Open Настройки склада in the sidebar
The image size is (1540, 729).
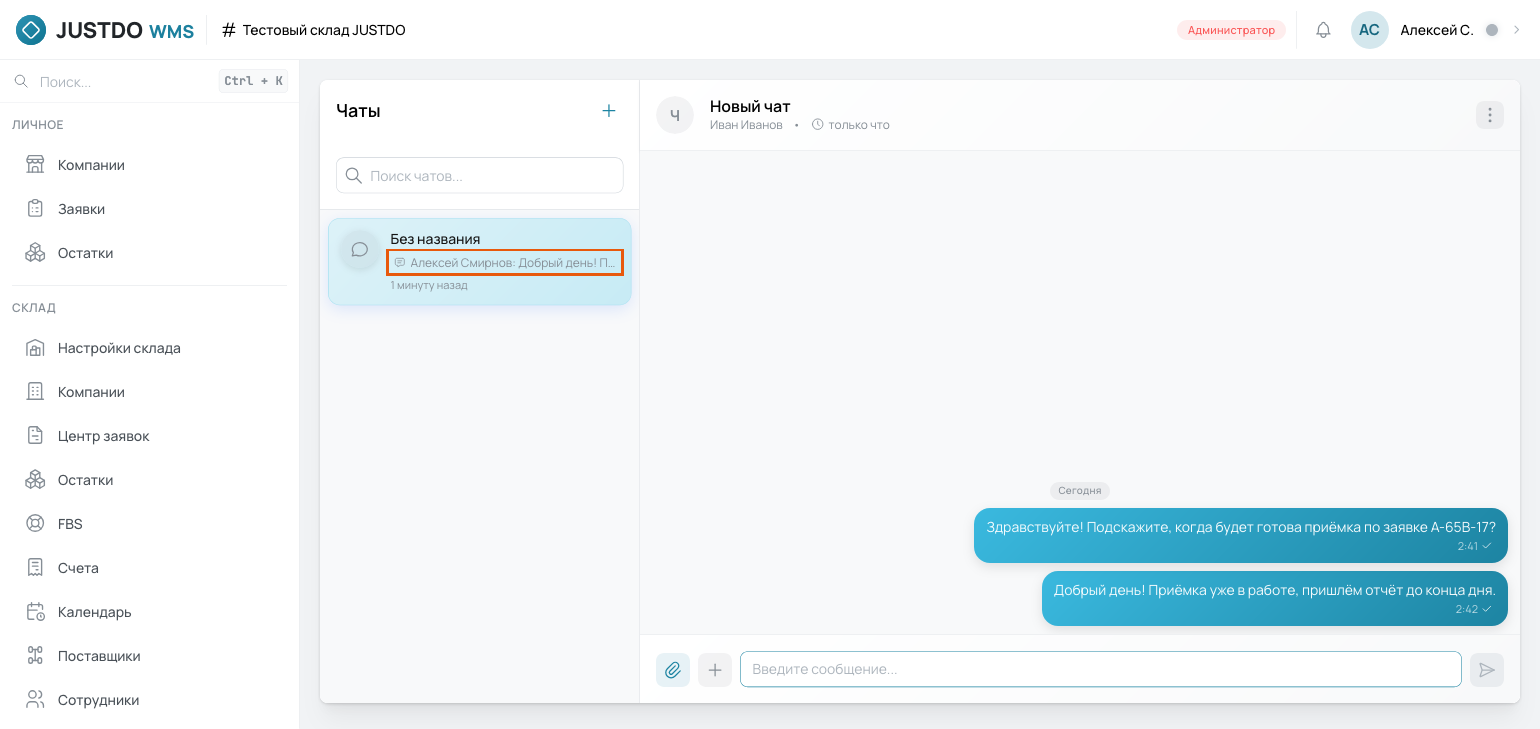pos(149,348)
